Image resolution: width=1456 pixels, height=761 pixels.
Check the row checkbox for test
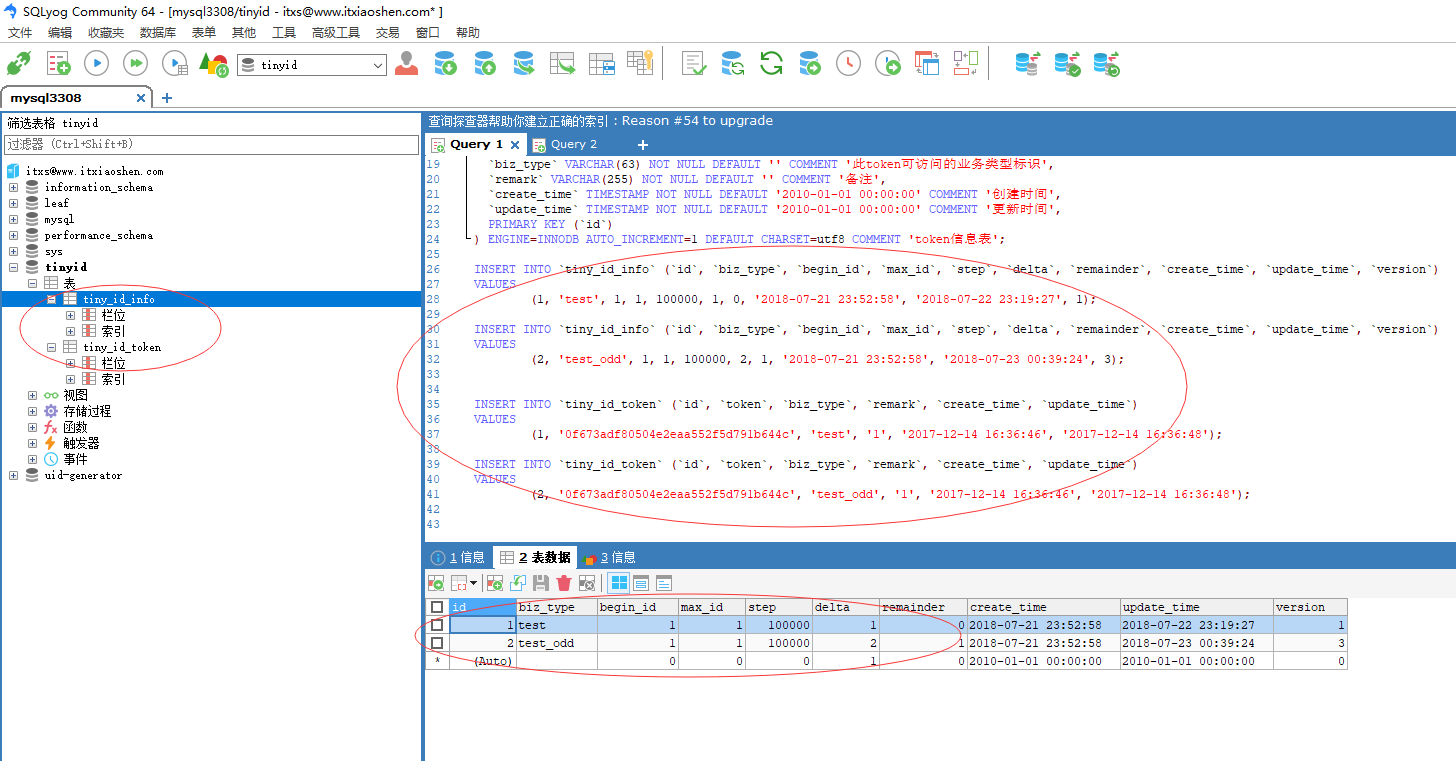coord(436,625)
